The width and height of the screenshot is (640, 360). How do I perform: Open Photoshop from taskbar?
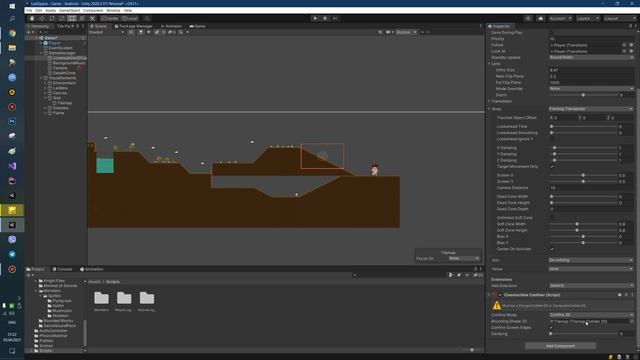coord(12,122)
